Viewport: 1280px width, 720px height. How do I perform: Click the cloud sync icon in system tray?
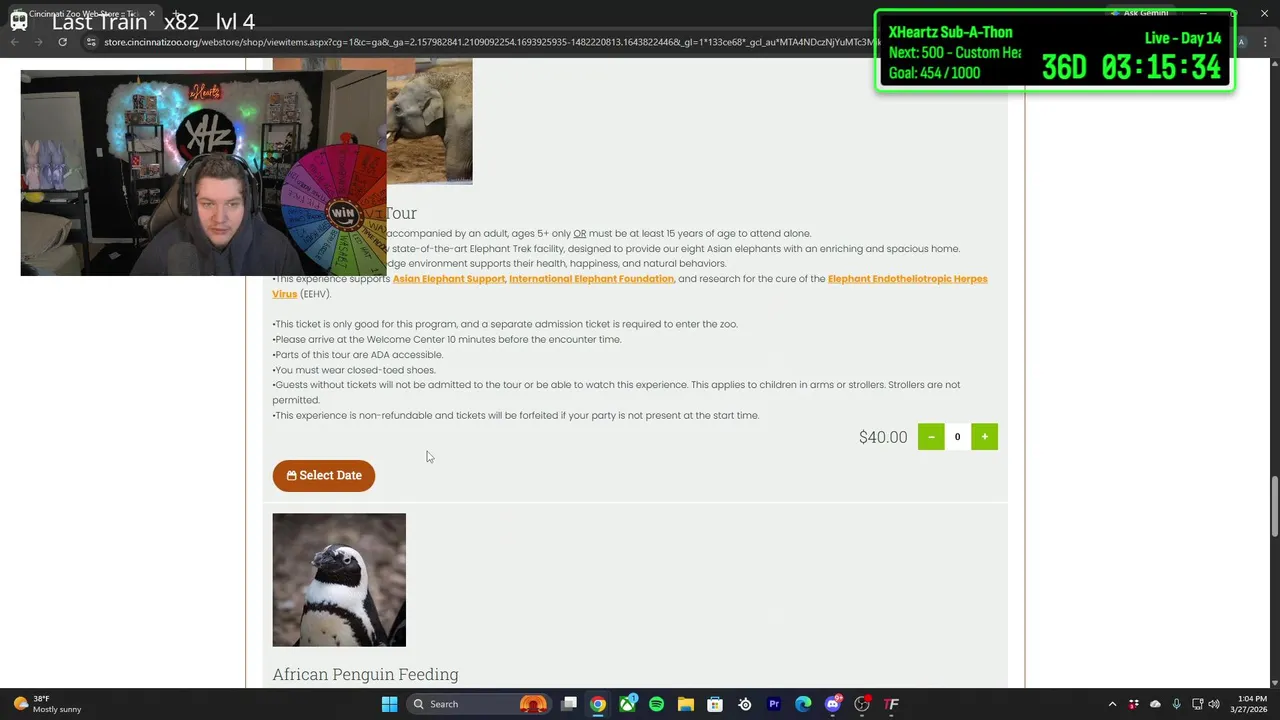pos(1155,704)
